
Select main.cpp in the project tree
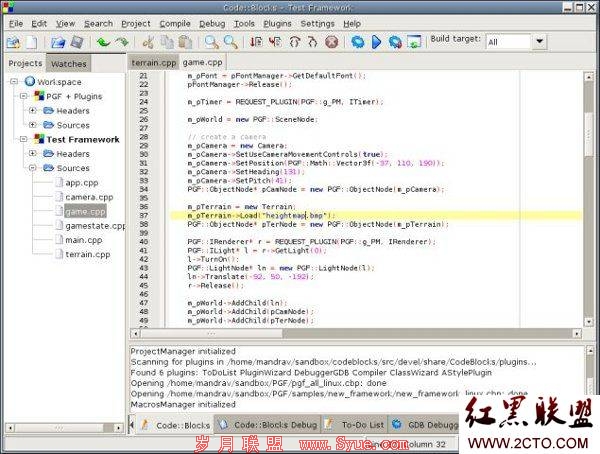(x=83, y=240)
